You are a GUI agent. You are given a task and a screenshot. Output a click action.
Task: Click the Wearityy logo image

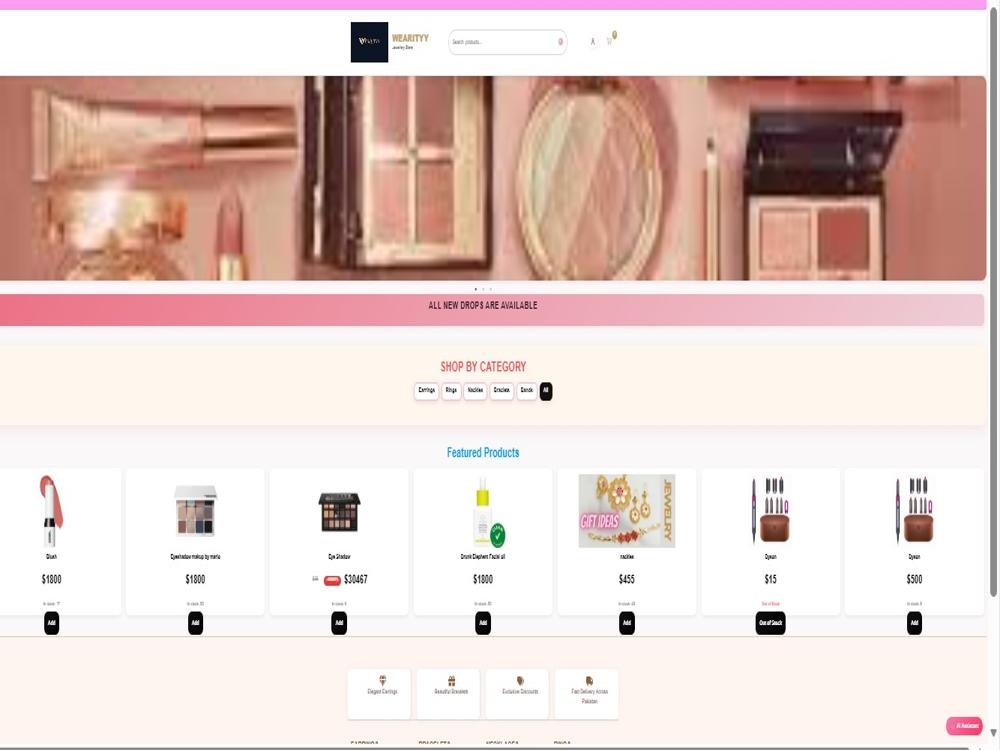pyautogui.click(x=369, y=42)
